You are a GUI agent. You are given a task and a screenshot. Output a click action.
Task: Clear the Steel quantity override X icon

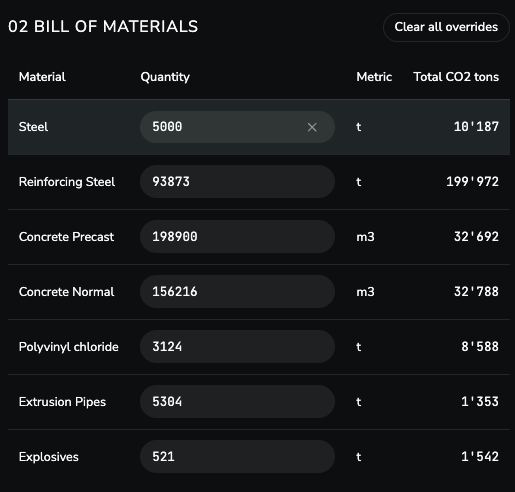312,127
